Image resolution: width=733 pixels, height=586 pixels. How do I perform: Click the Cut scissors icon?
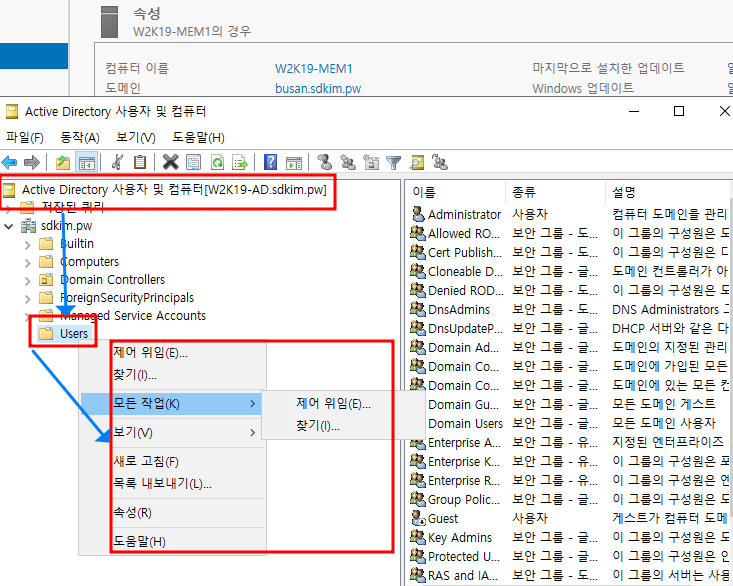coord(117,163)
